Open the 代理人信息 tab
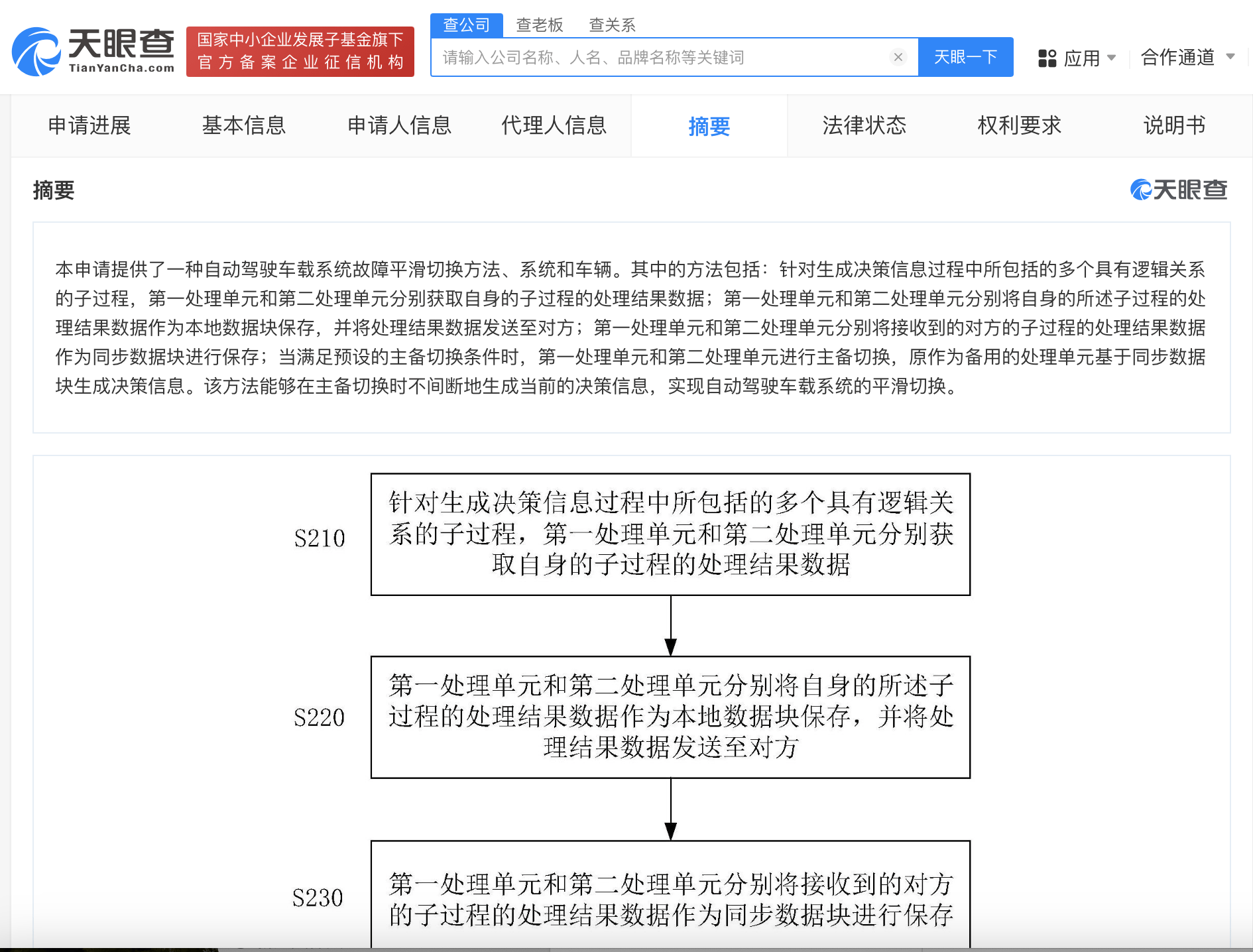The width and height of the screenshot is (1253, 952). click(554, 125)
